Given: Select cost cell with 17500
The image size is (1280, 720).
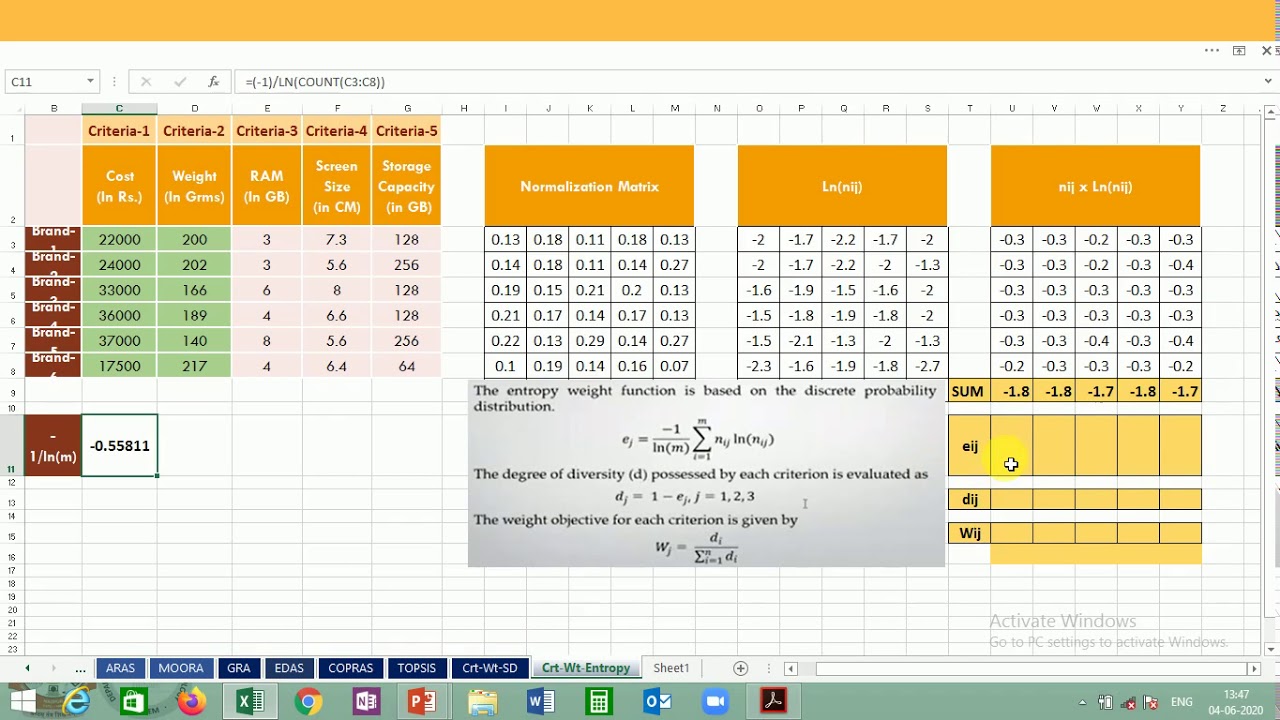Looking at the screenshot, I should point(120,366).
